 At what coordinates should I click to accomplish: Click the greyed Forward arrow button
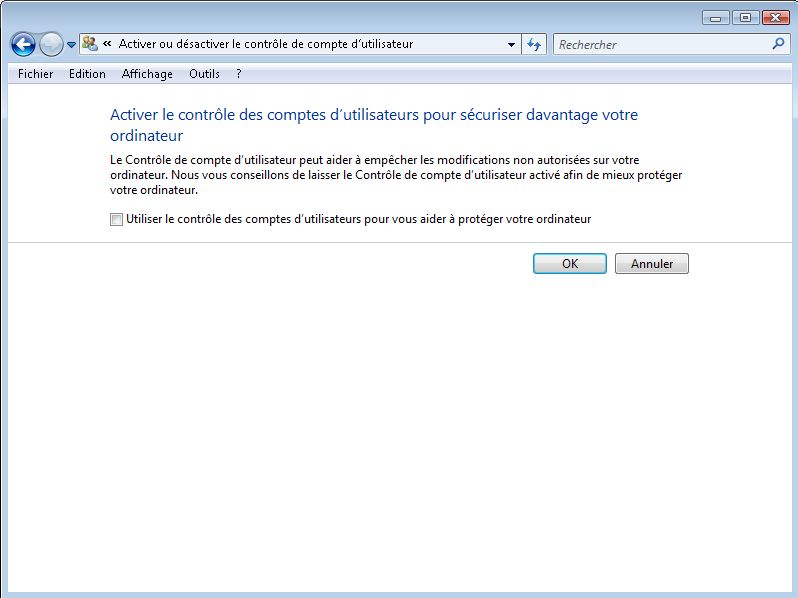point(51,45)
